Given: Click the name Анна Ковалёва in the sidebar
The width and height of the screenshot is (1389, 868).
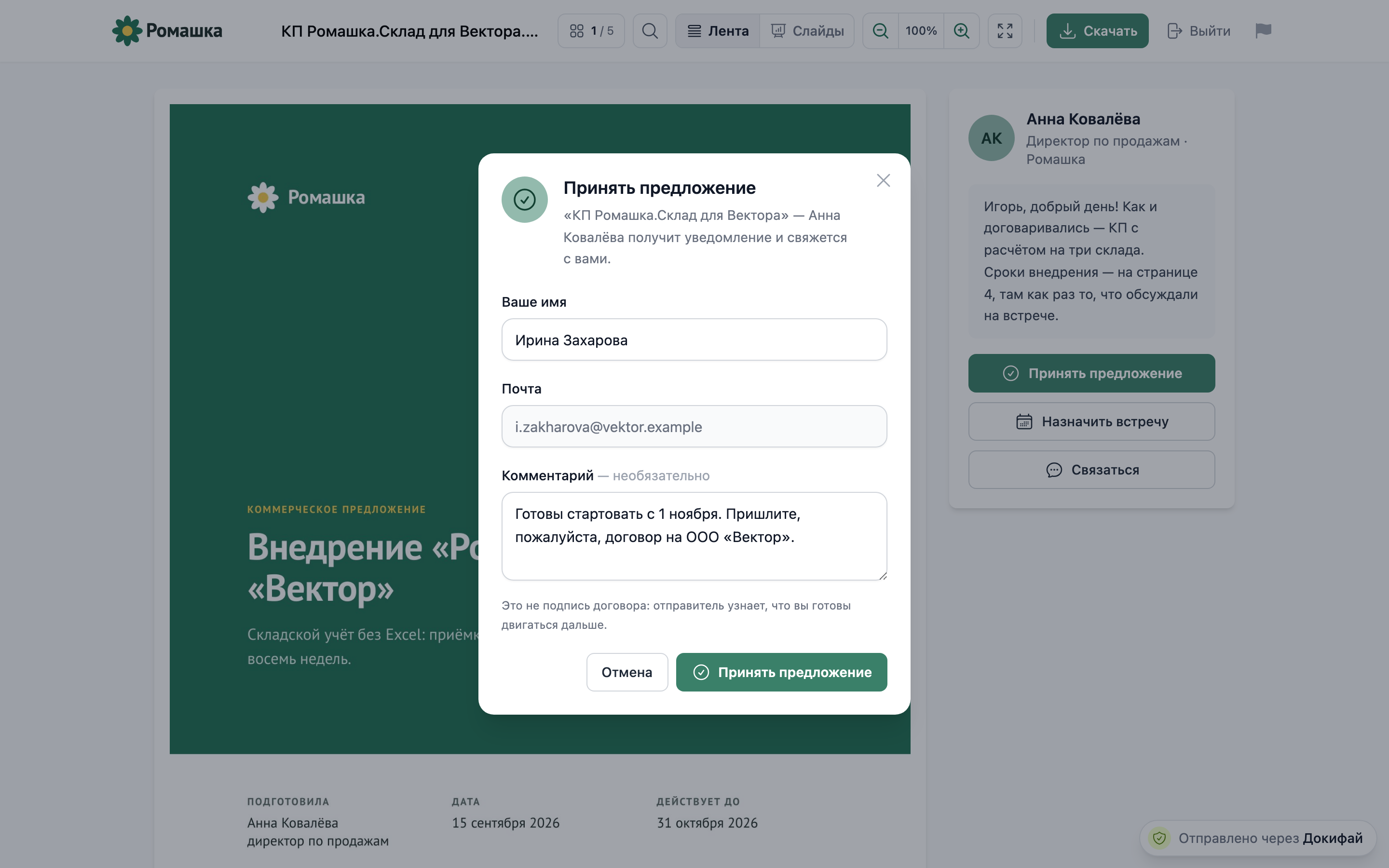Looking at the screenshot, I should click(x=1083, y=119).
